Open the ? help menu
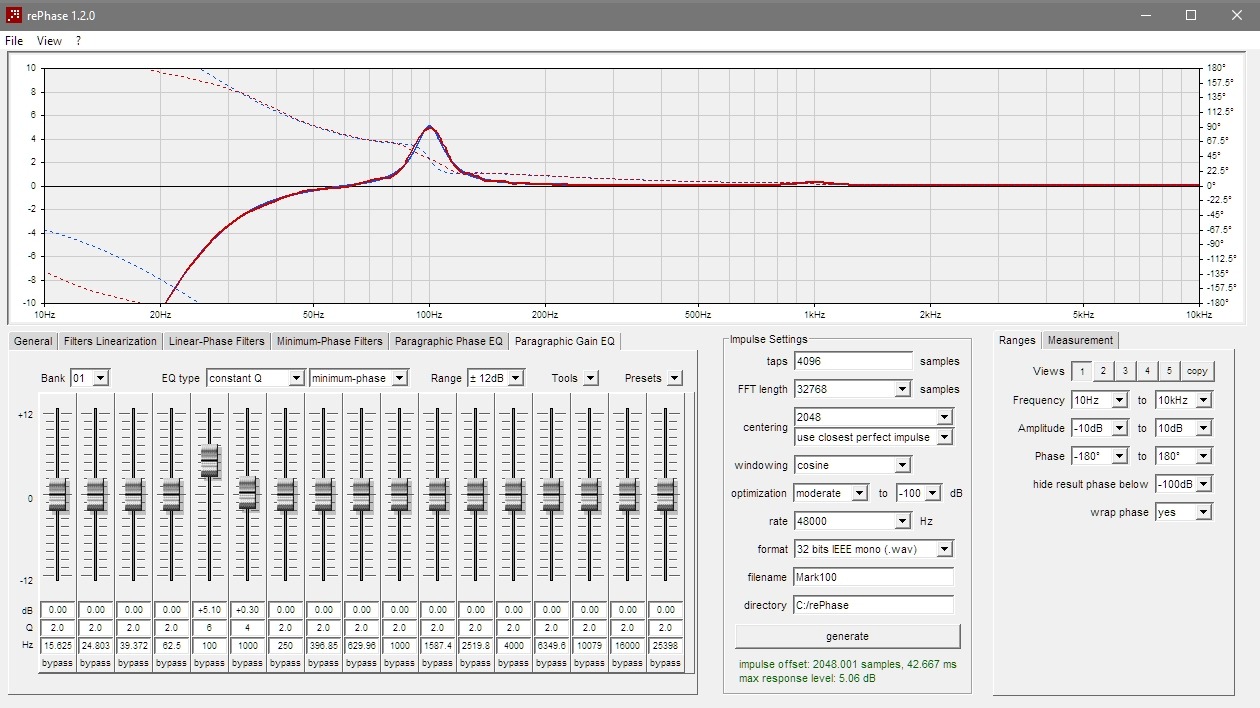The height and width of the screenshot is (708, 1260). pos(78,41)
